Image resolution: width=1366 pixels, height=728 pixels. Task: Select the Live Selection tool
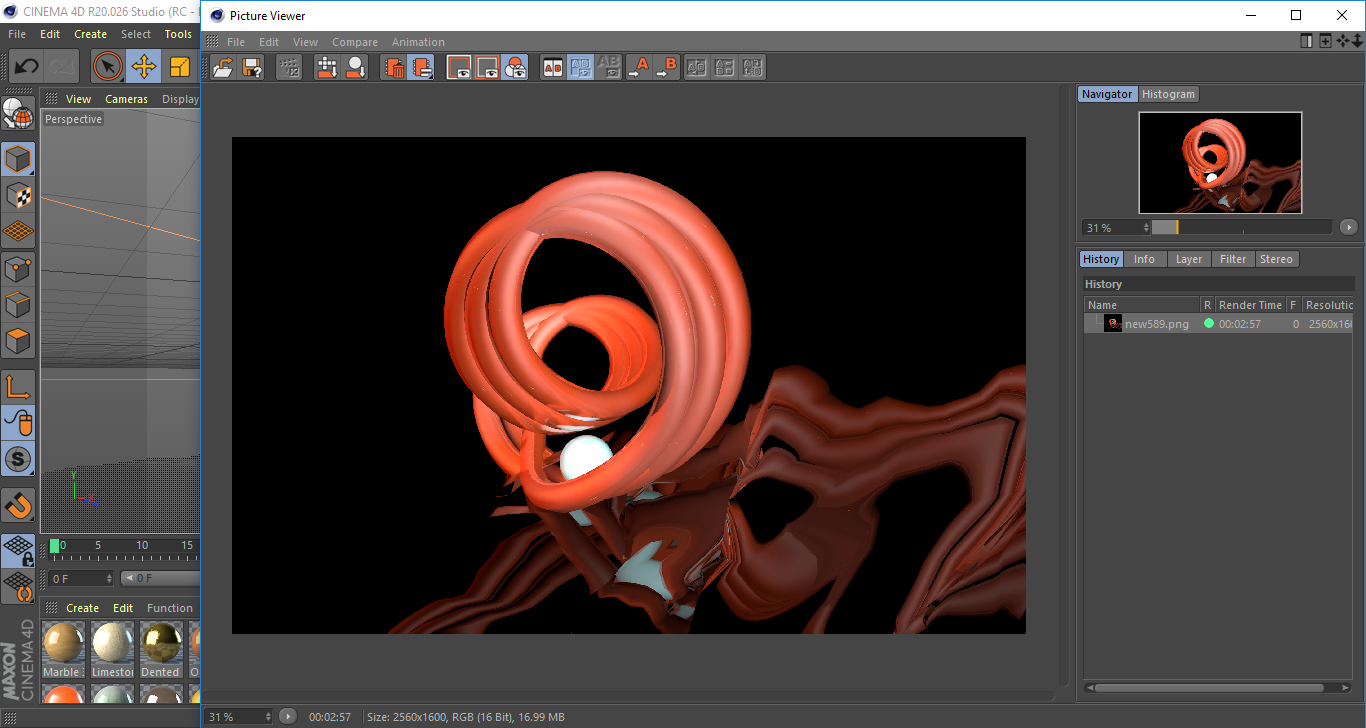(x=107, y=67)
